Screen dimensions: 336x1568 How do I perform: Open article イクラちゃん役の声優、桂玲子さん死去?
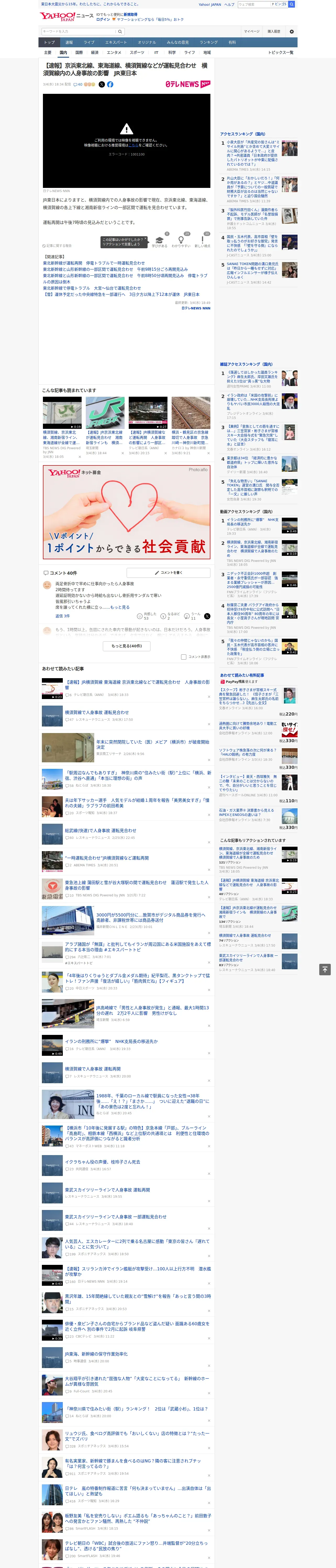(102, 1162)
